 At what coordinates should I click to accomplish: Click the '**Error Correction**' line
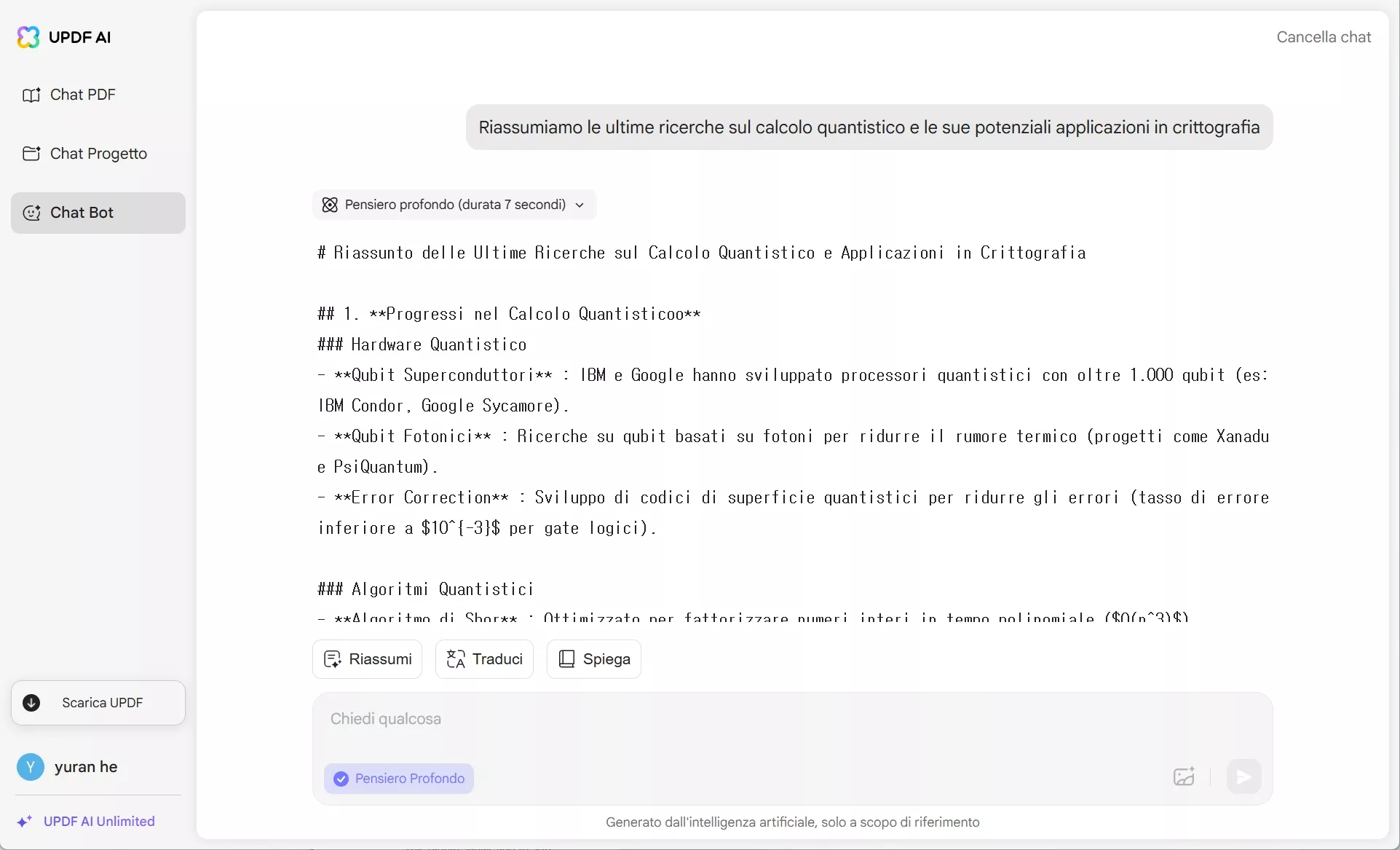793,513
